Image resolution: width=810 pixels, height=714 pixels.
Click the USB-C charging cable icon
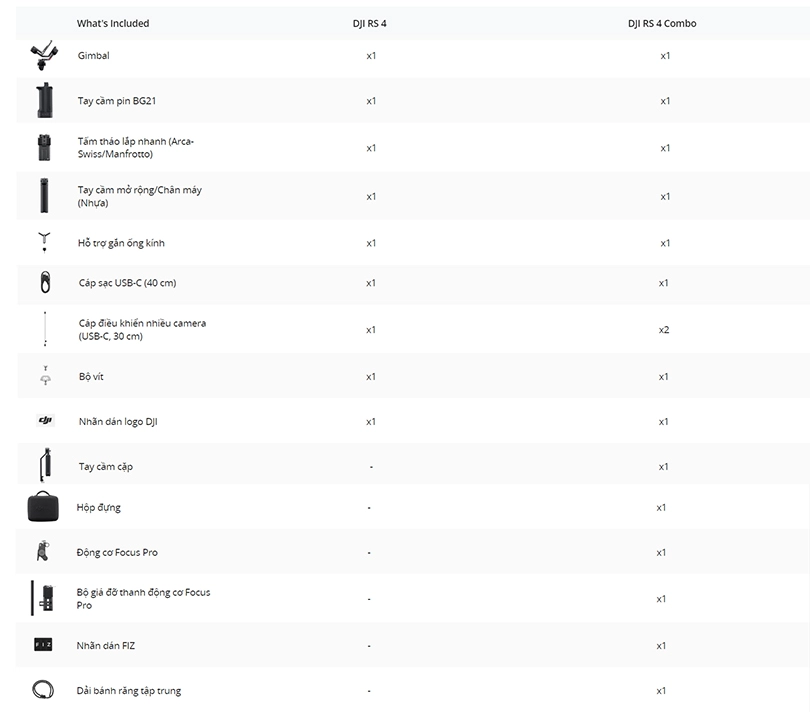43,283
